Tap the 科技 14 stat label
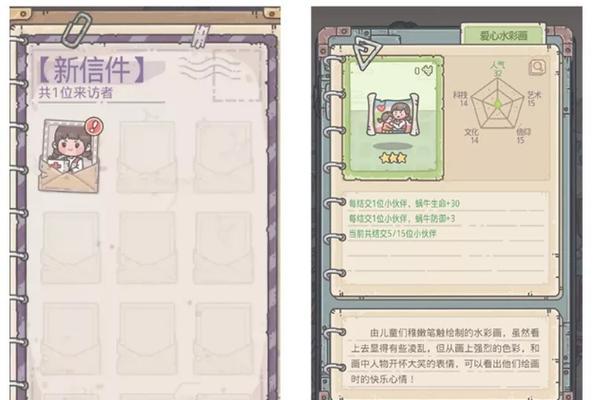 pyautogui.click(x=461, y=98)
